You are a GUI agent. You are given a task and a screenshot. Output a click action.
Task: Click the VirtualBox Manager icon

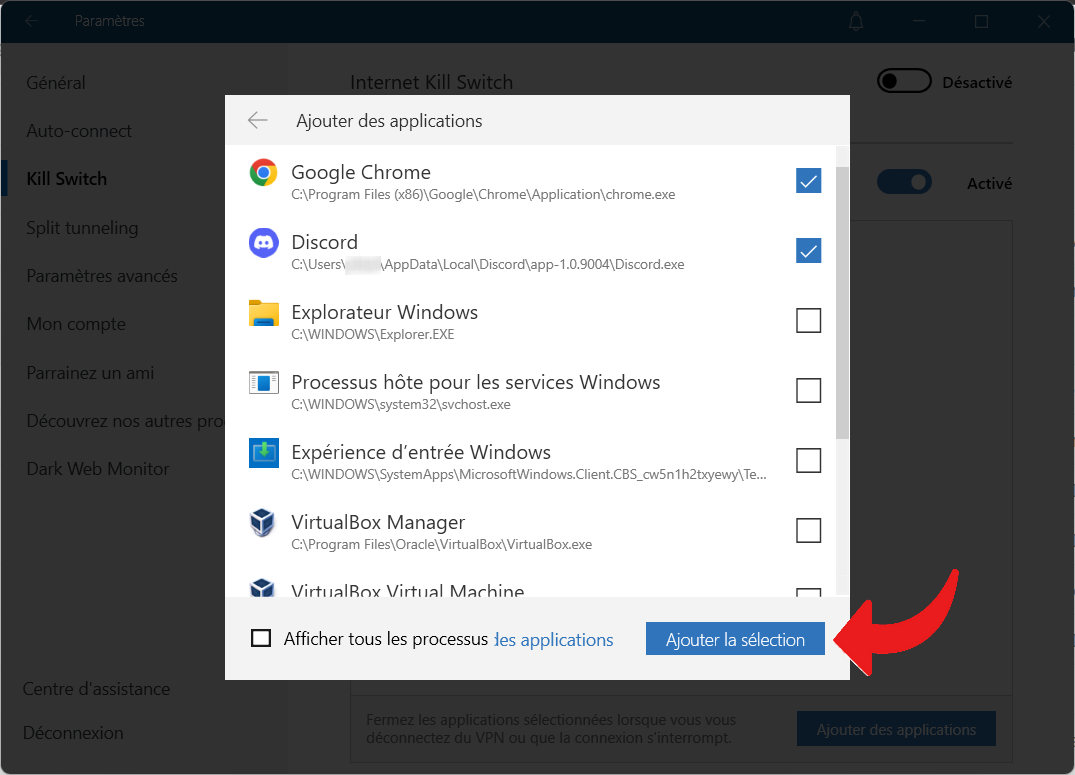click(263, 523)
